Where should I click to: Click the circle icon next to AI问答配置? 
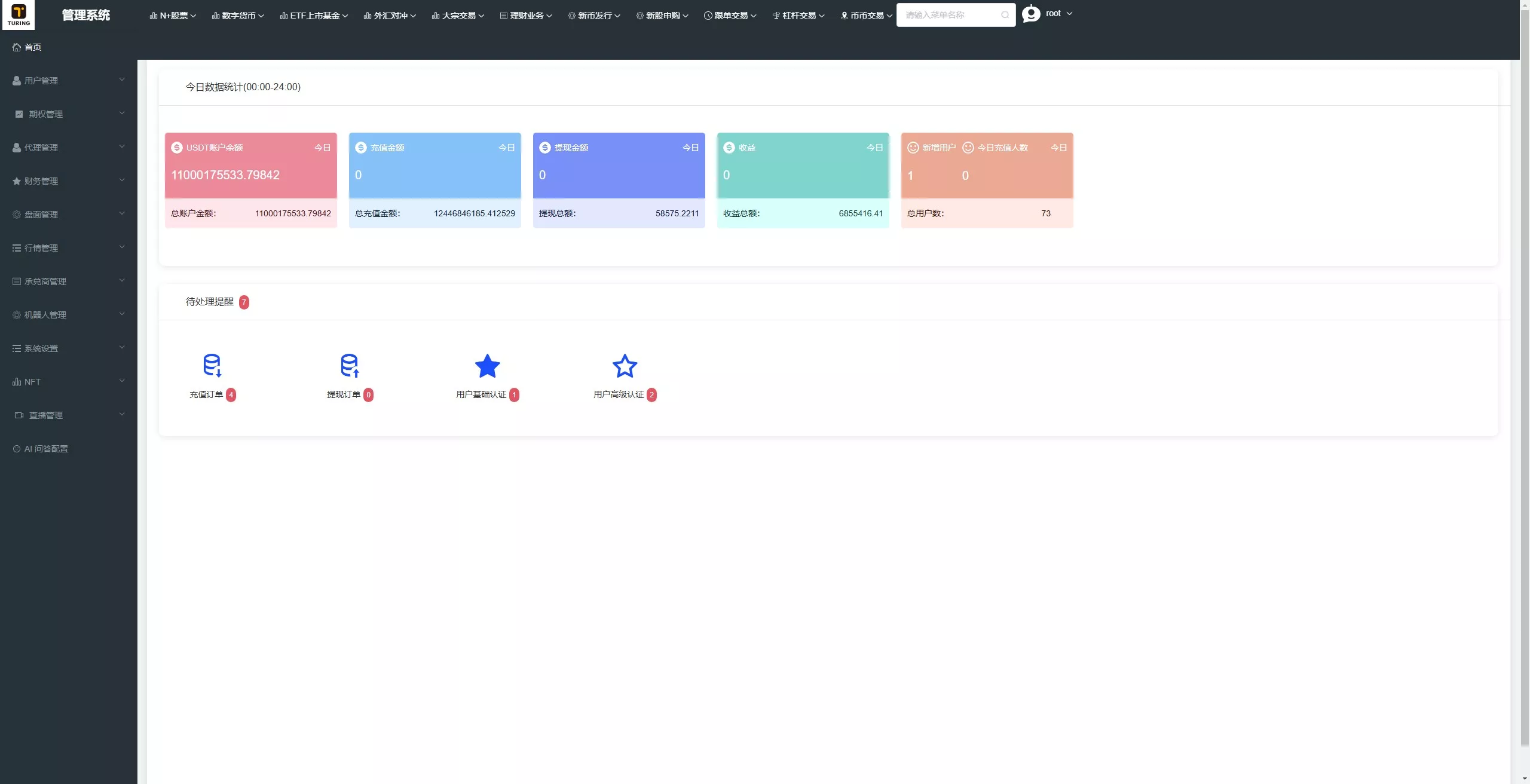pyautogui.click(x=17, y=449)
